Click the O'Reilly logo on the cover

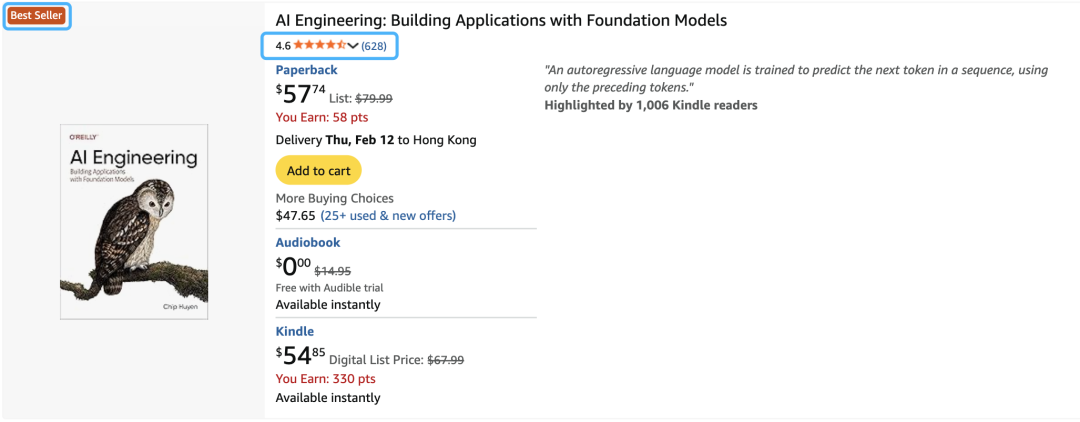[82, 136]
